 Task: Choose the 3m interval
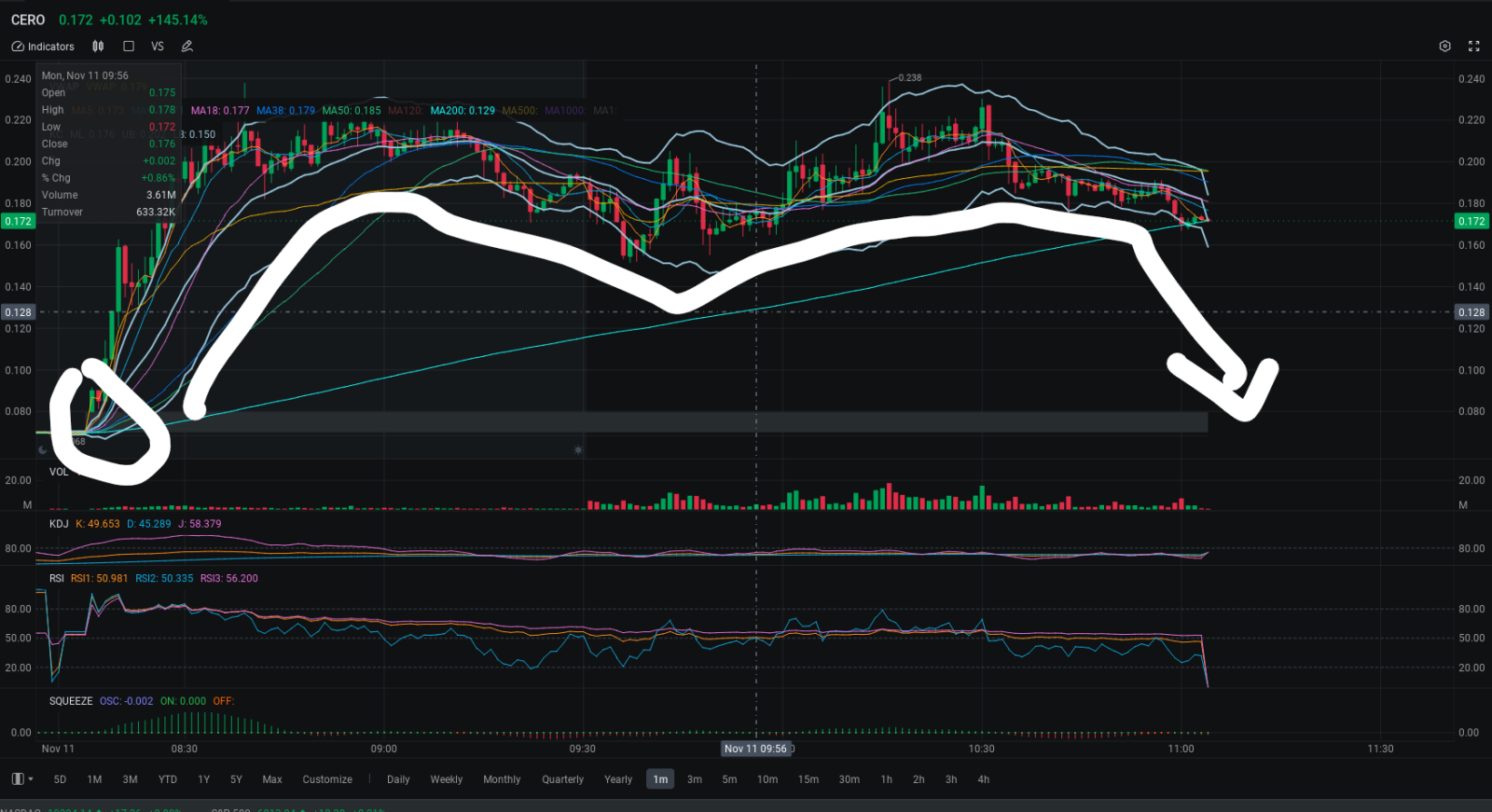pos(695,779)
